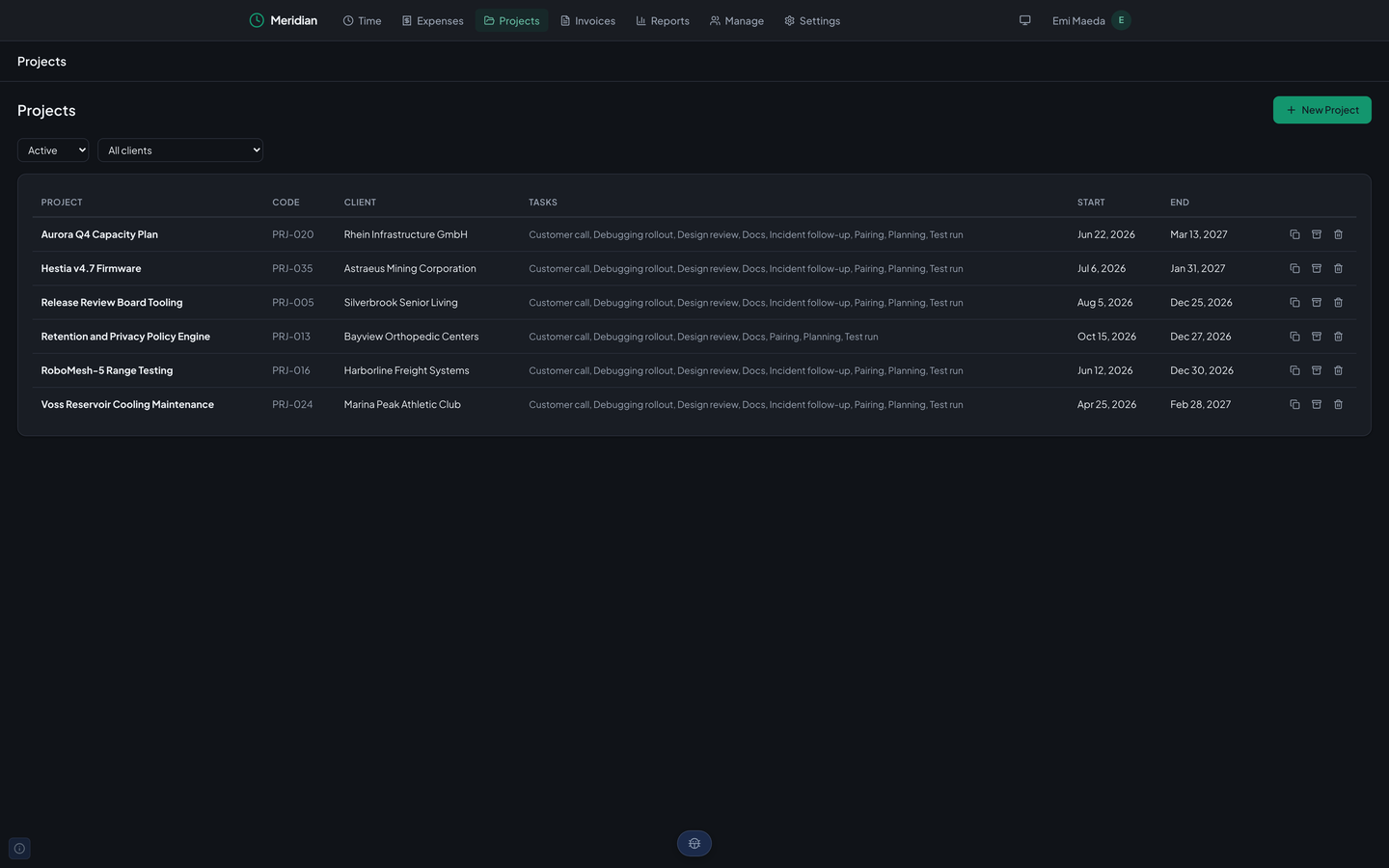Click start date Oct 15, 2026
Viewport: 1389px width, 868px height.
(x=1106, y=337)
